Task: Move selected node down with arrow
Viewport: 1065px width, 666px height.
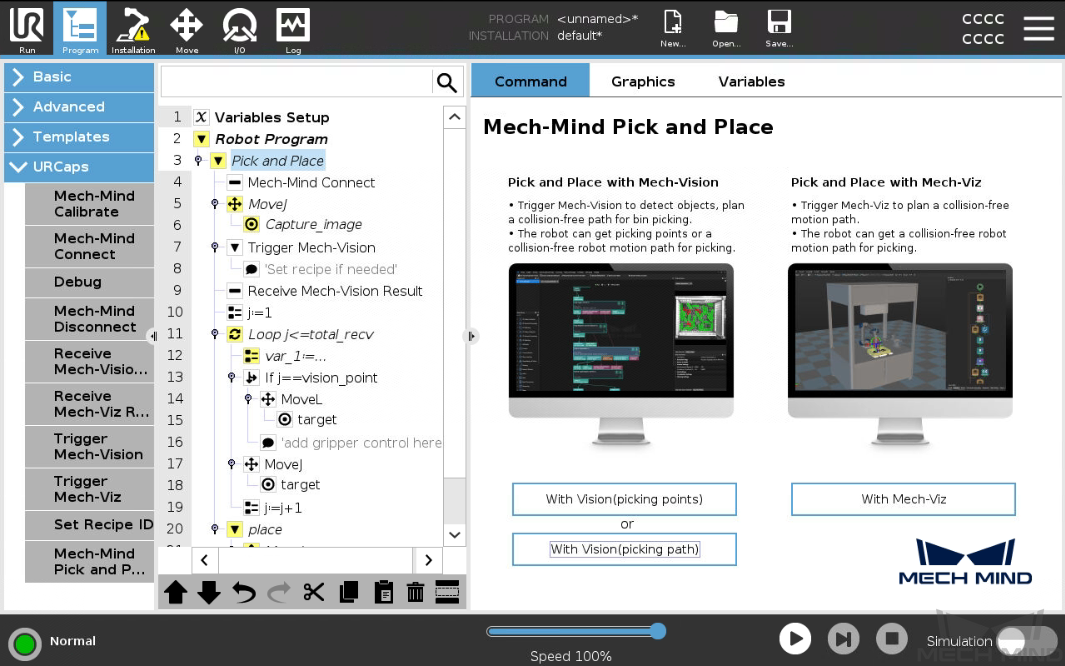Action: tap(209, 592)
